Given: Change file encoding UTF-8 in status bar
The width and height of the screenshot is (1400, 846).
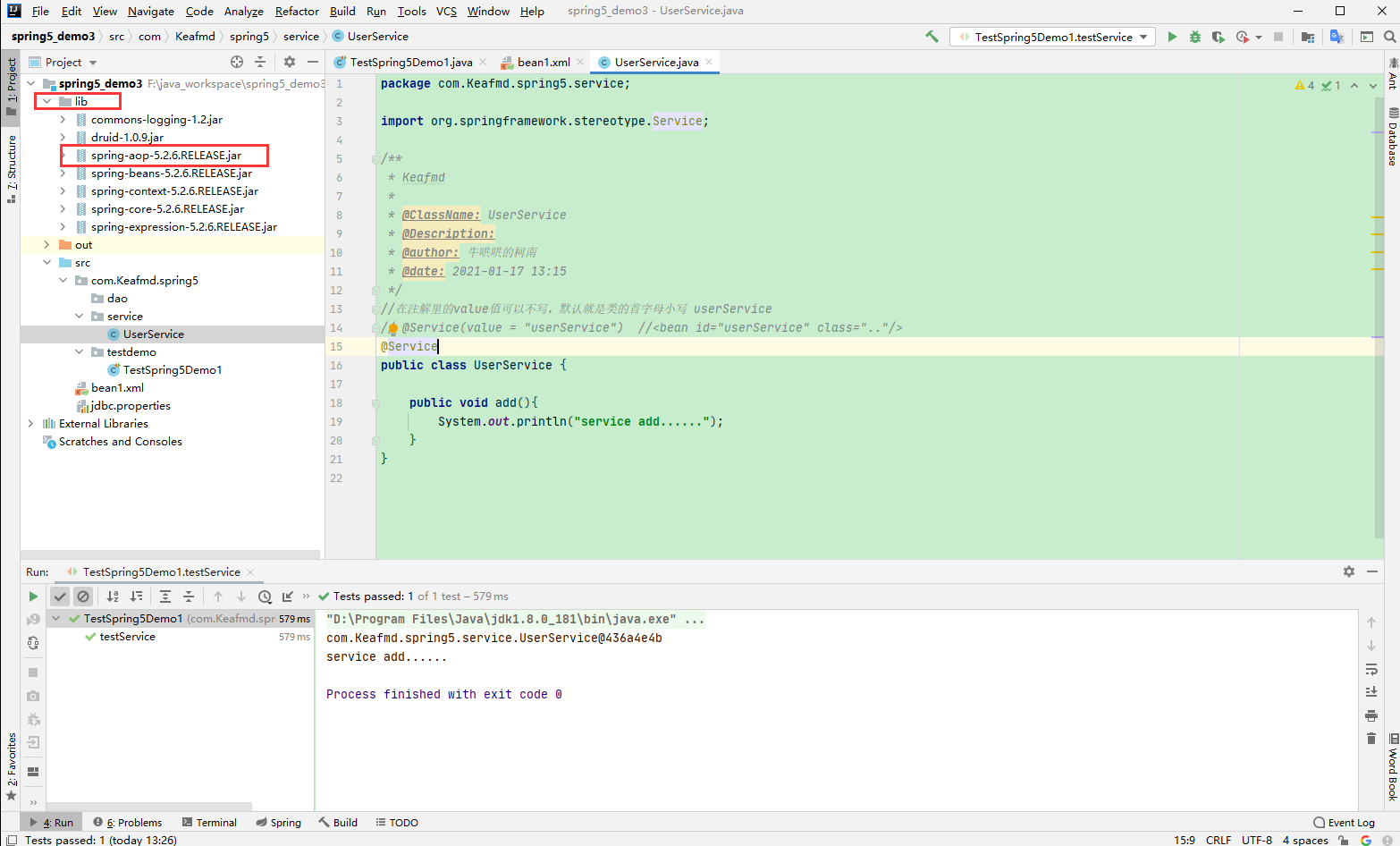Looking at the screenshot, I should (1257, 840).
